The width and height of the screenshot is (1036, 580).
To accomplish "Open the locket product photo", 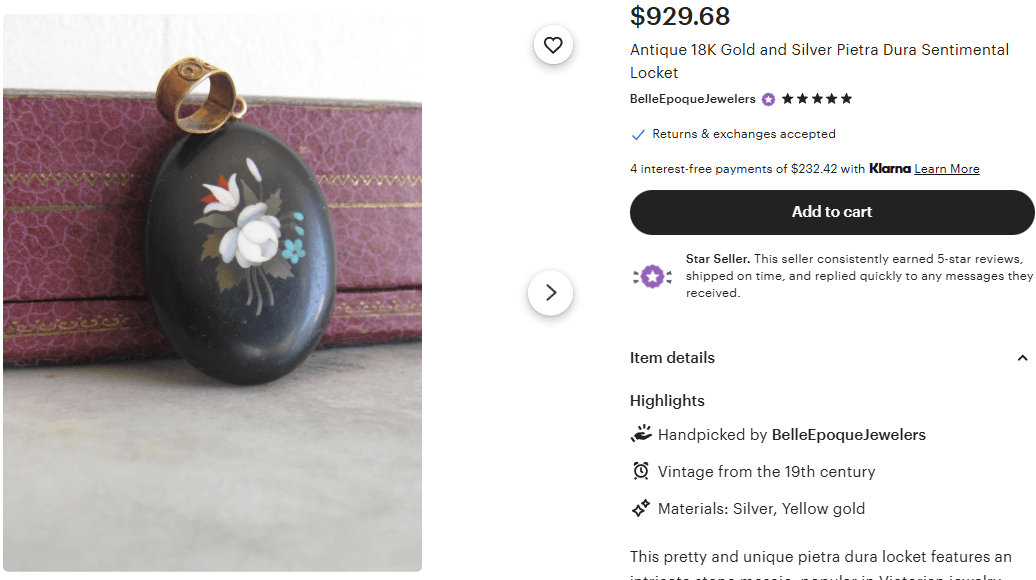I will [213, 290].
